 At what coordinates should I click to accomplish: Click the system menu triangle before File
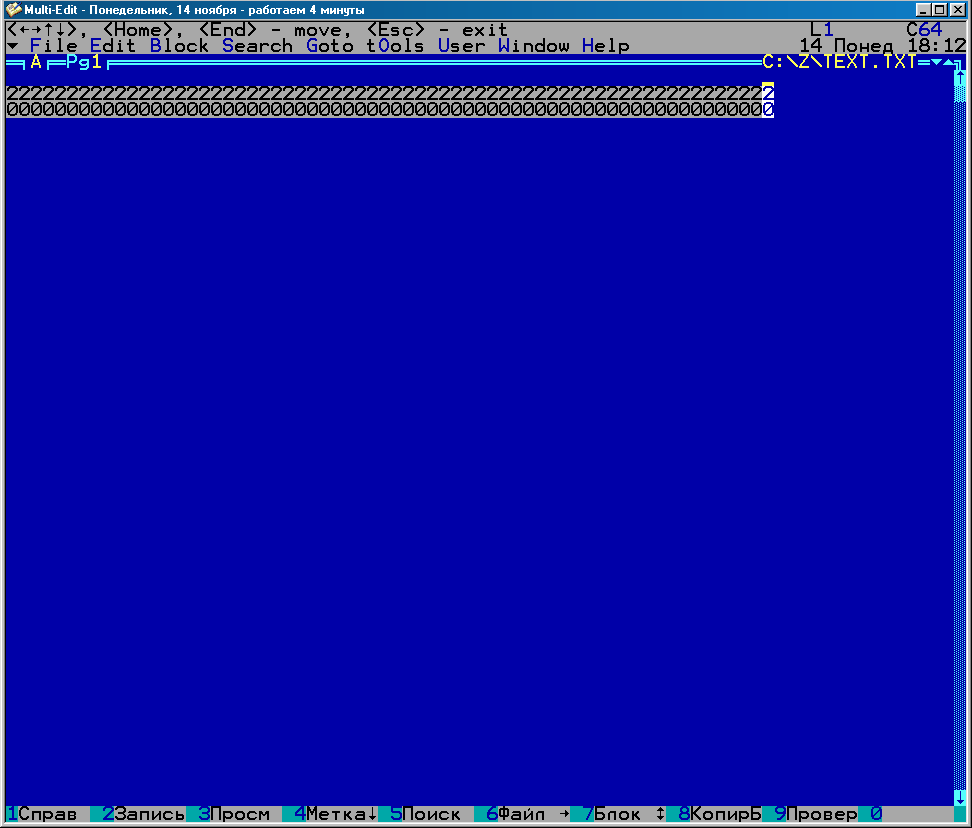coord(12,46)
